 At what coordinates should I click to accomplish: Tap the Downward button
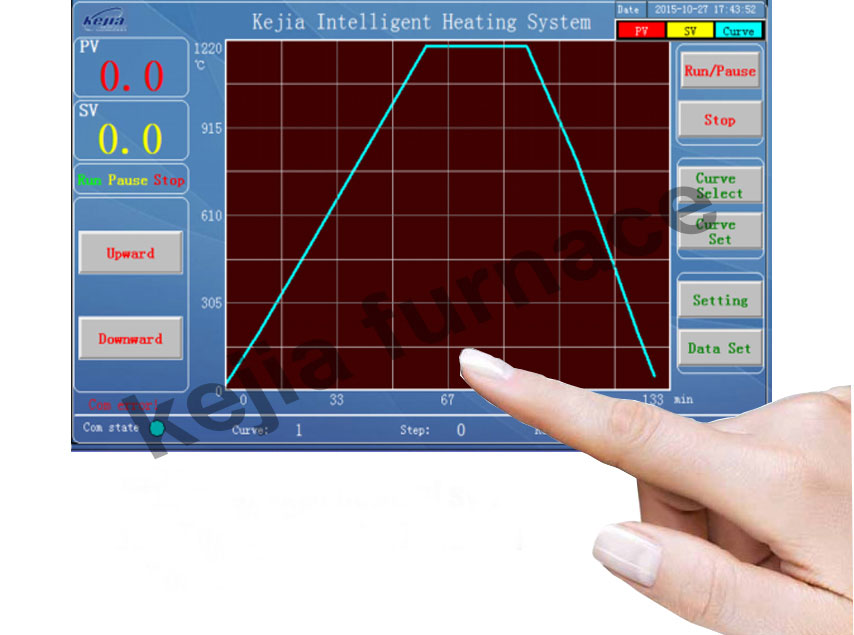pos(130,338)
